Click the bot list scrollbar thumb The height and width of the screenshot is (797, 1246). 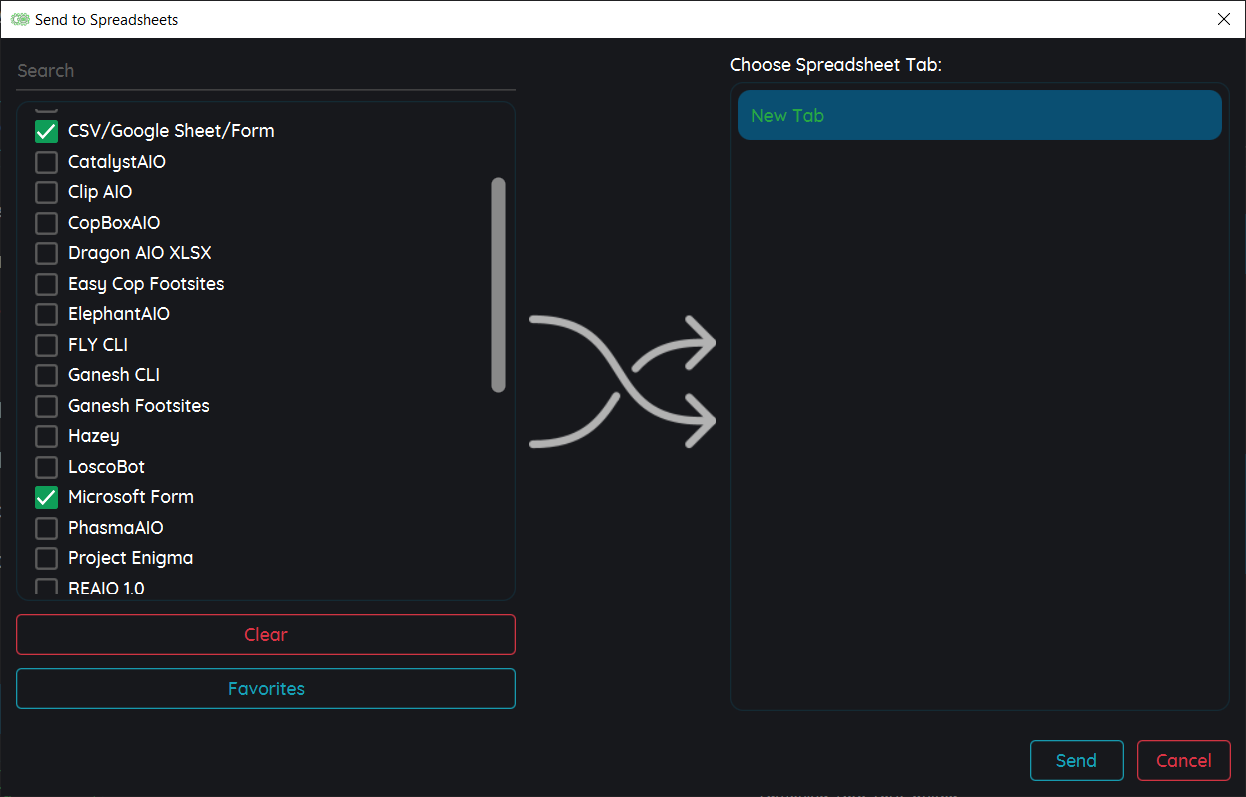[x=498, y=285]
